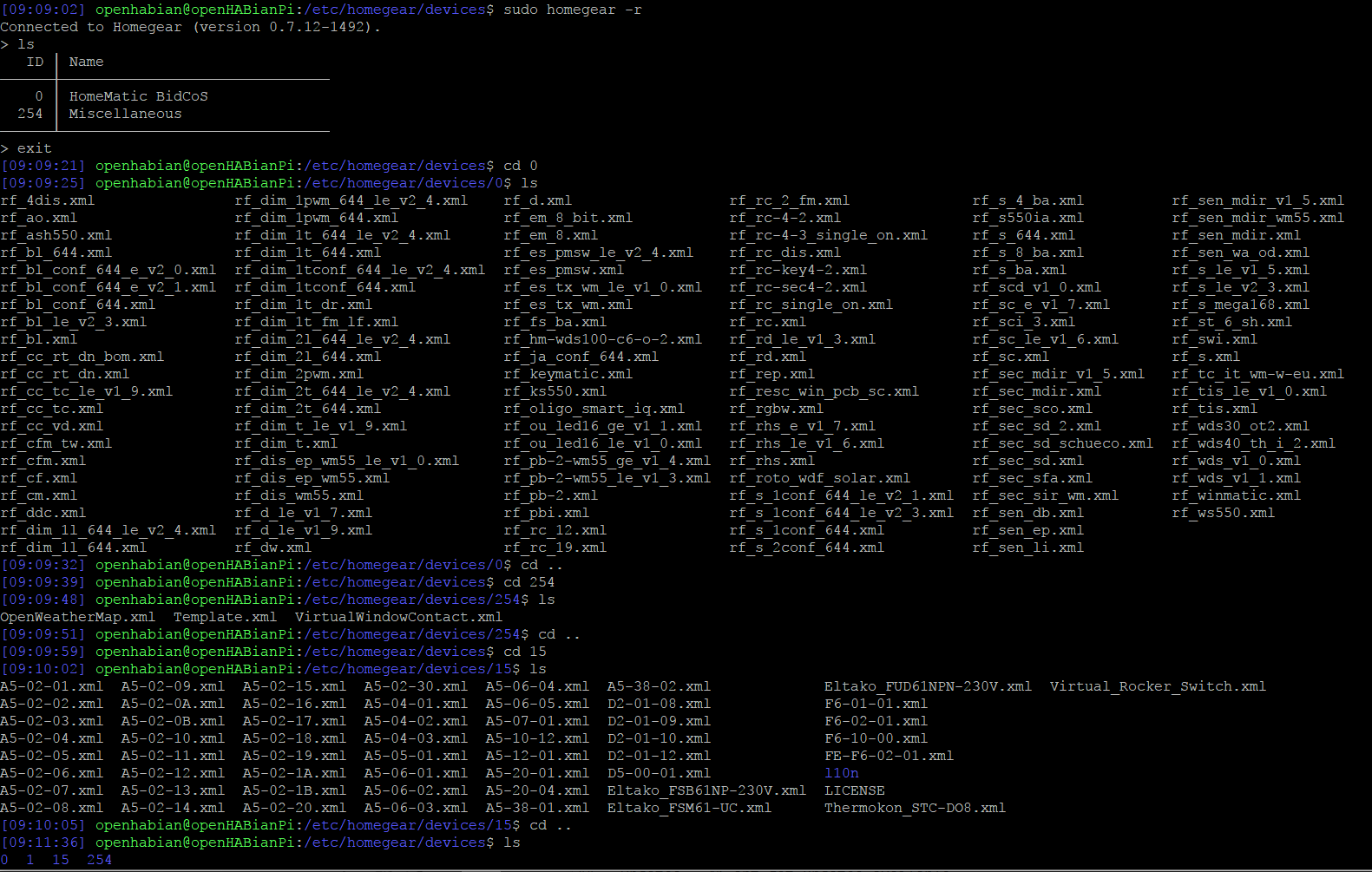Select rf_rc_2_fm.xml in the listing
This screenshot has width=1372, height=872.
790,200
